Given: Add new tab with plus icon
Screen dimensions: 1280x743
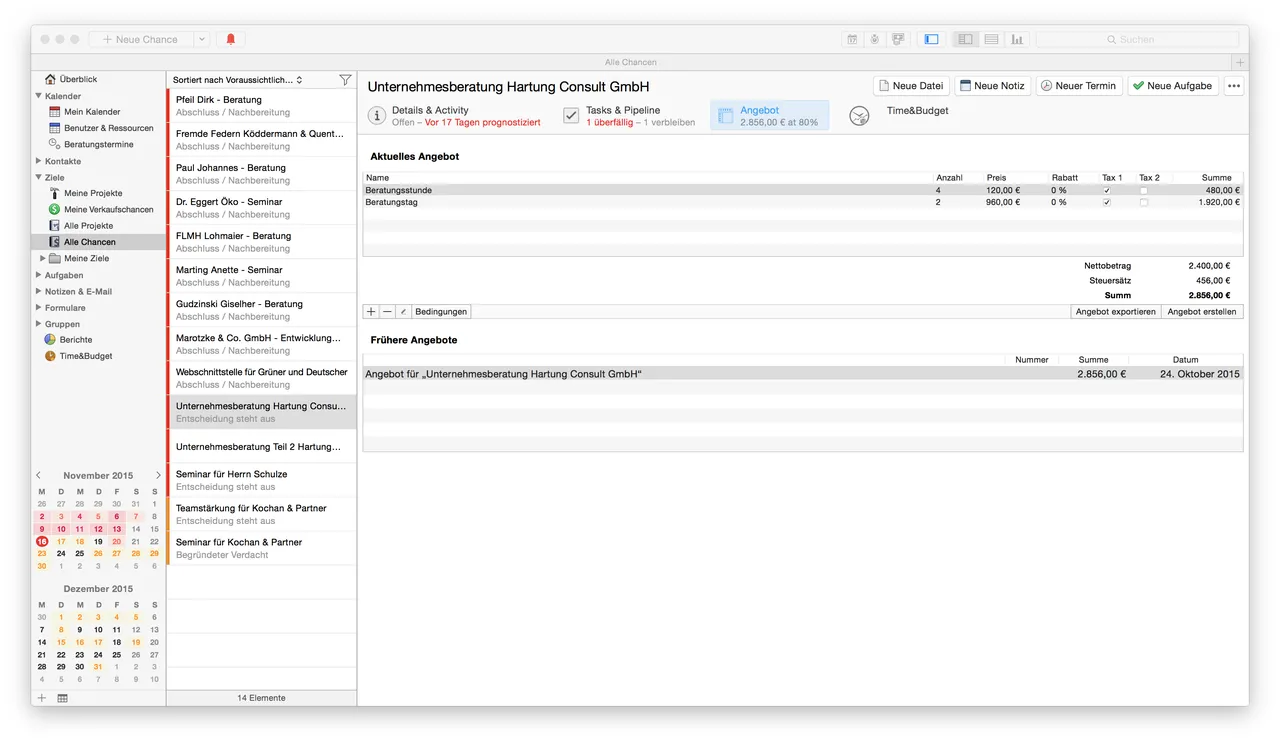Looking at the screenshot, I should pyautogui.click(x=1240, y=62).
